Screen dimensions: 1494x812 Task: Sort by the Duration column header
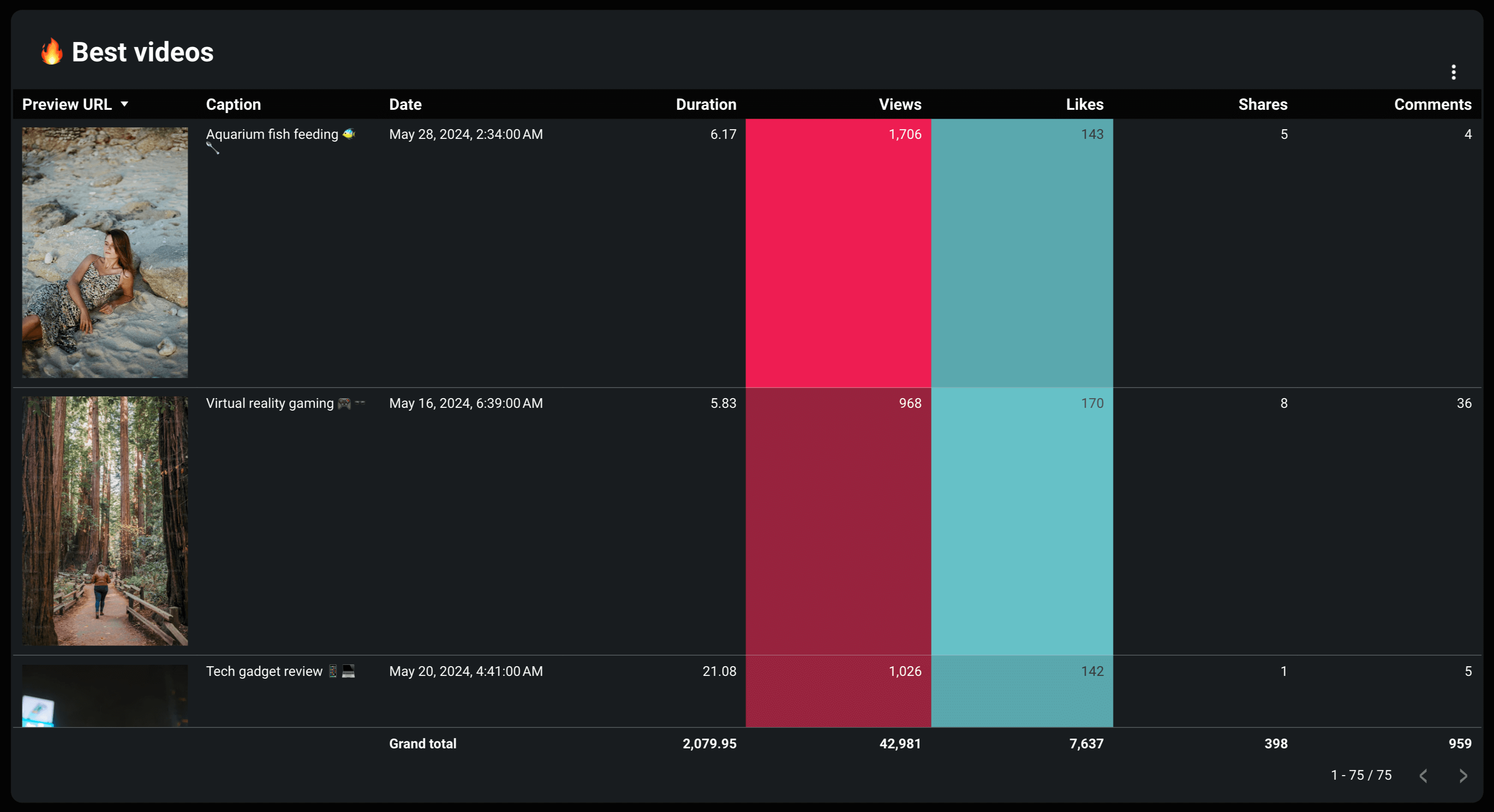[x=706, y=104]
